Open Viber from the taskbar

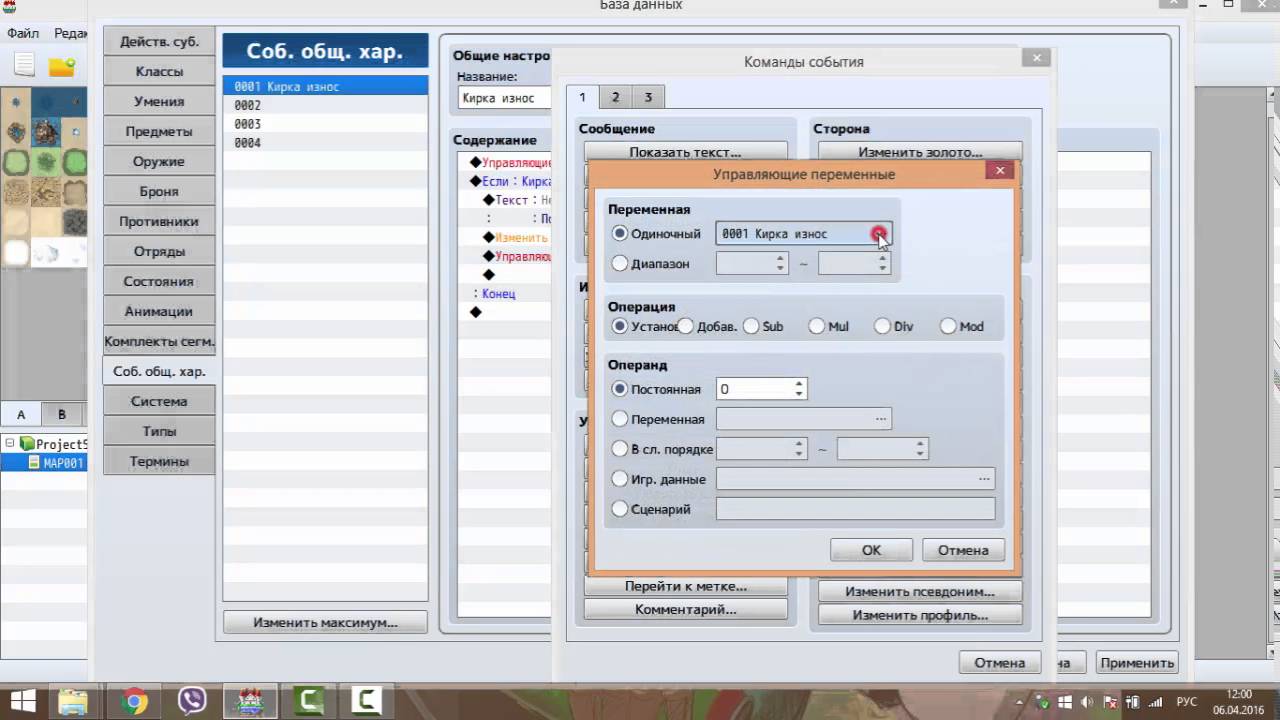pyautogui.click(x=191, y=700)
